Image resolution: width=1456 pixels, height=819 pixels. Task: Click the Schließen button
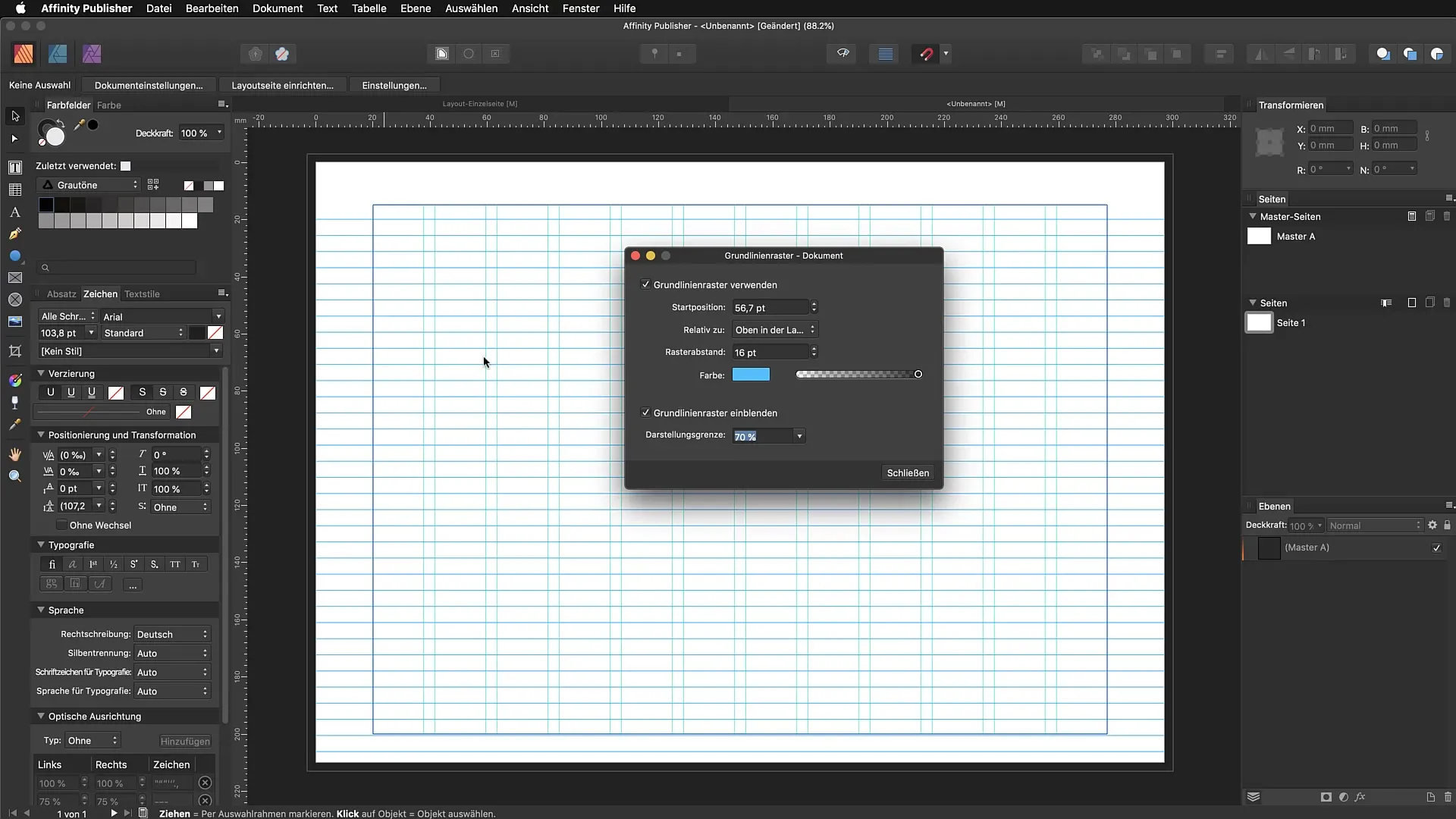(908, 472)
